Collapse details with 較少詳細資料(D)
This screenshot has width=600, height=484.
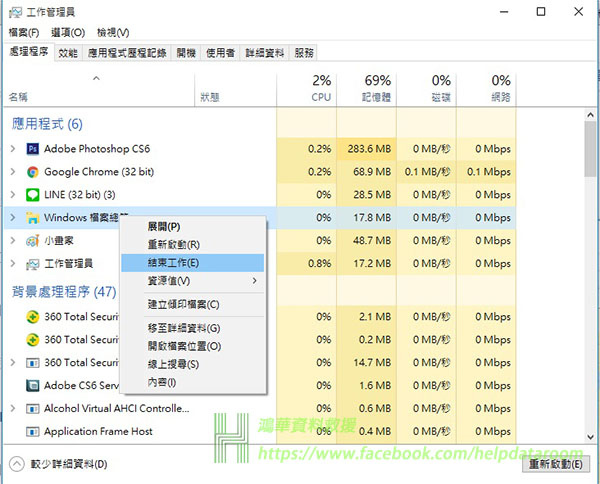pyautogui.click(x=58, y=464)
